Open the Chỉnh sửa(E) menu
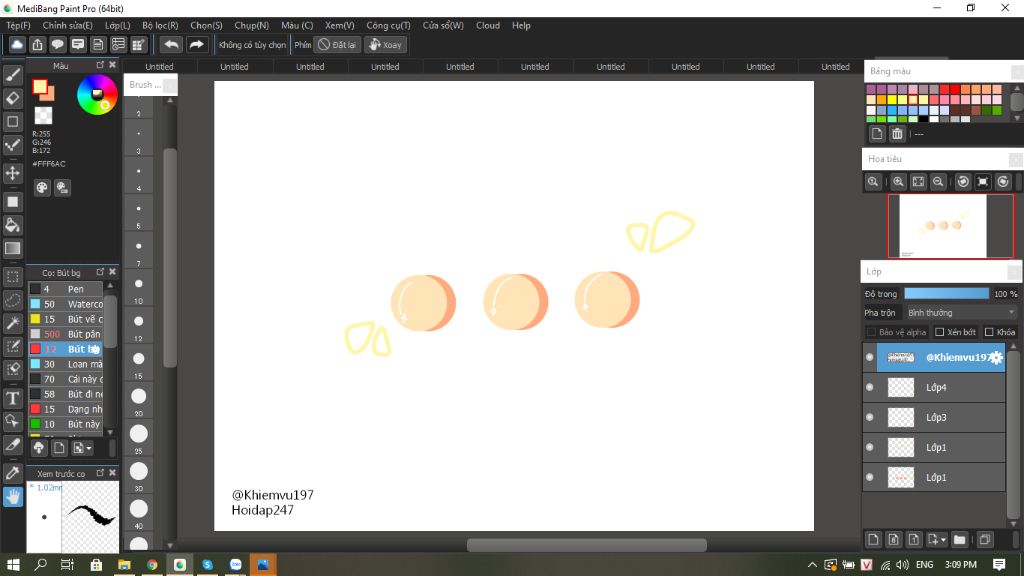This screenshot has height=576, width=1024. click(x=67, y=25)
